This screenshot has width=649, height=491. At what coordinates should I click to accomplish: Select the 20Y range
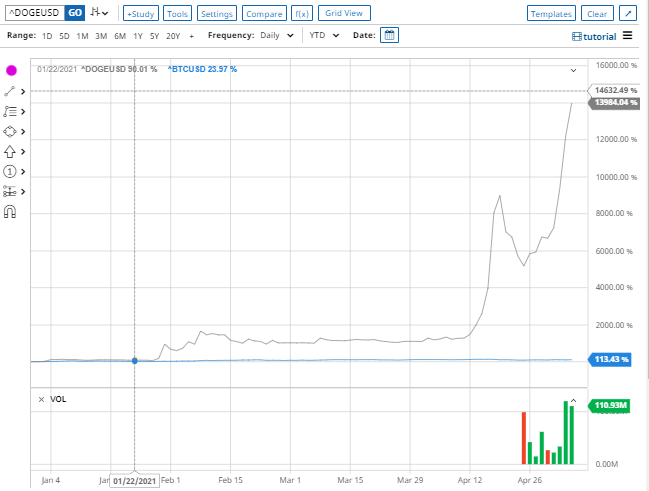pyautogui.click(x=173, y=36)
